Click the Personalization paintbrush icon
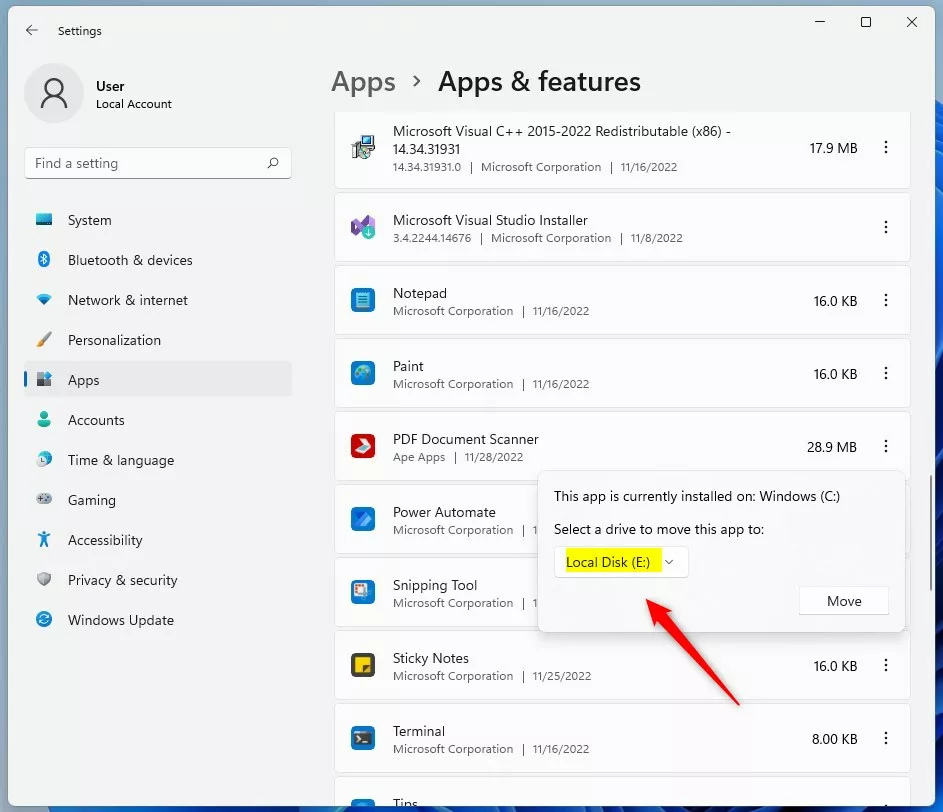This screenshot has width=943, height=812. coord(44,339)
